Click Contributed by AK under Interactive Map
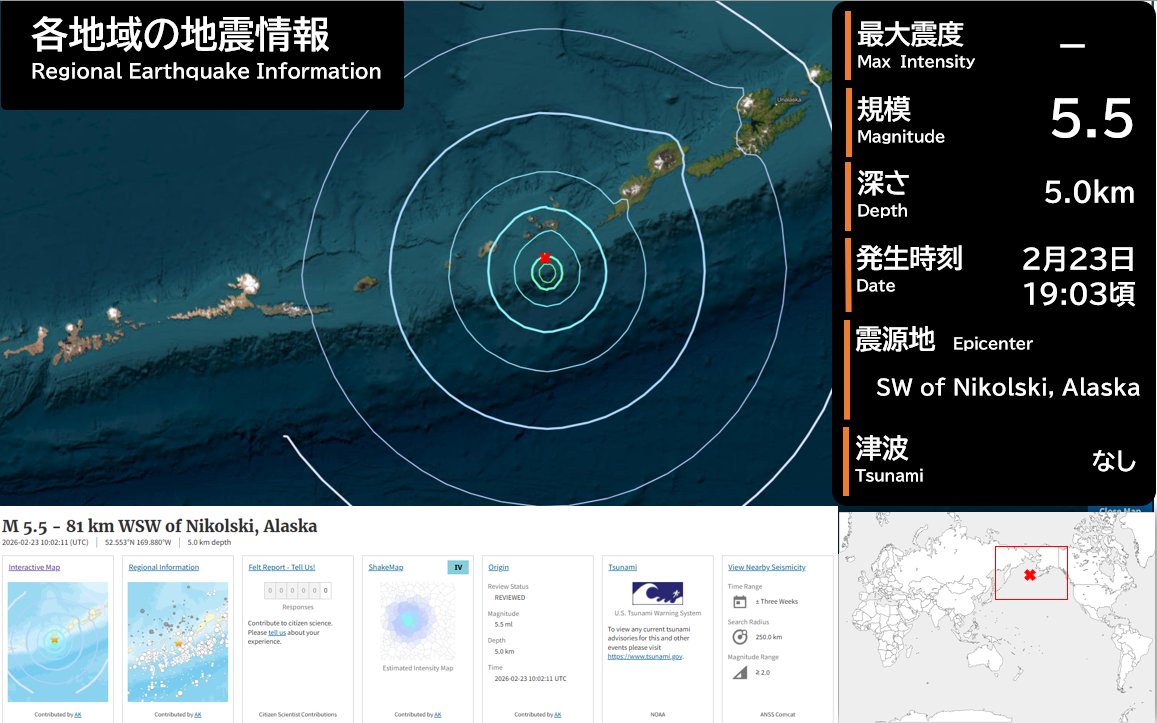The height and width of the screenshot is (723, 1157). 57,714
